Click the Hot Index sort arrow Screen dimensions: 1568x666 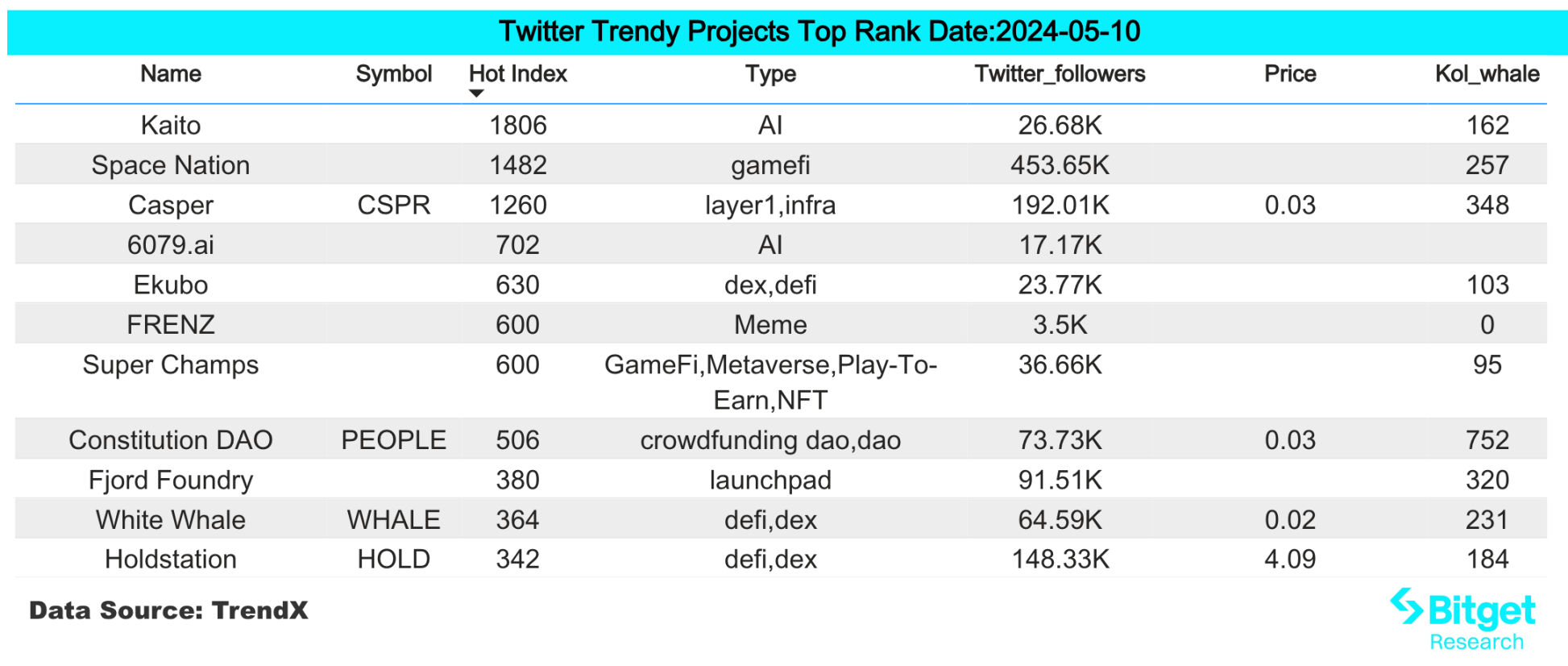476,94
